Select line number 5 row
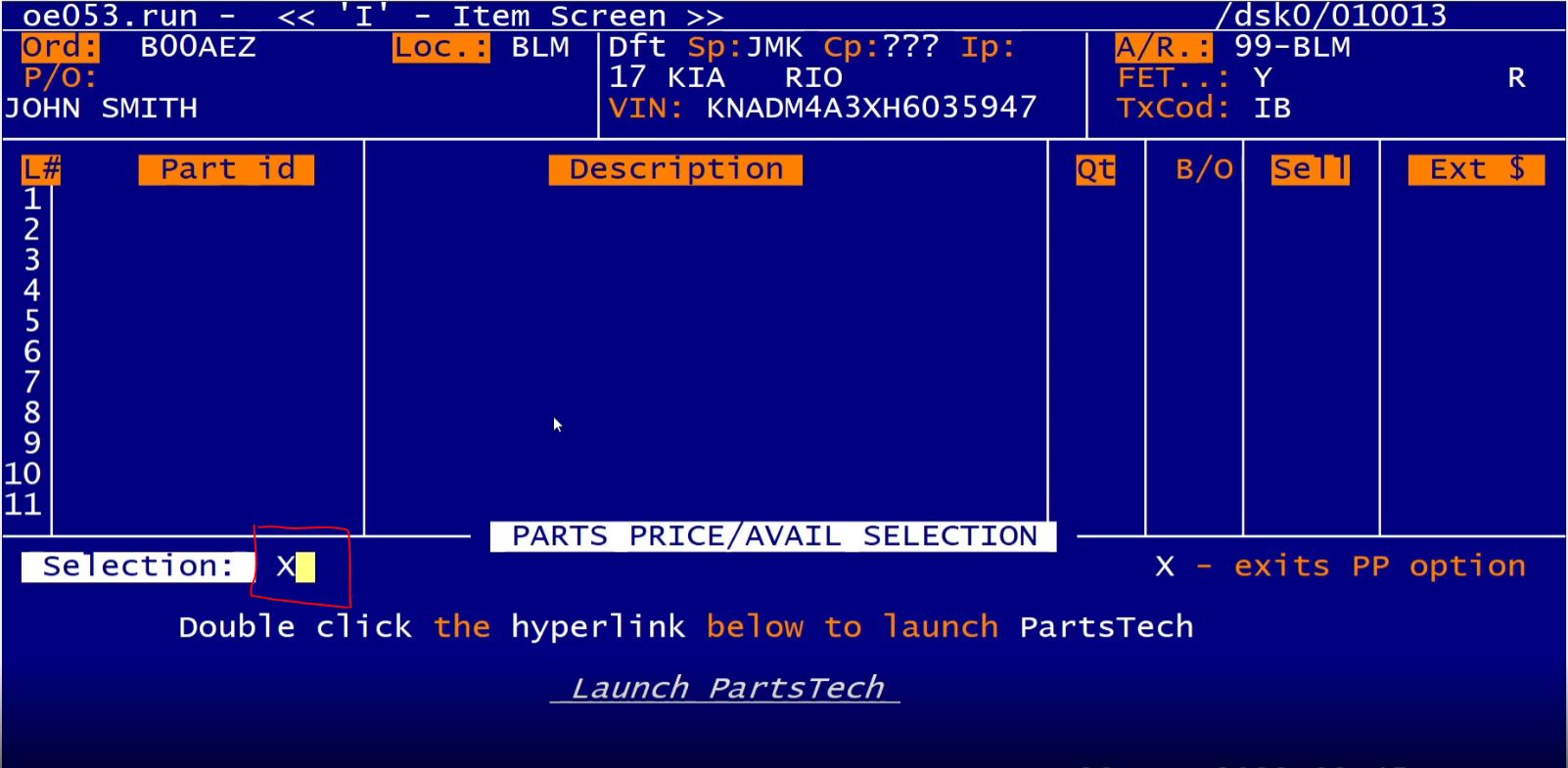Image resolution: width=1568 pixels, height=768 pixels. coord(32,321)
